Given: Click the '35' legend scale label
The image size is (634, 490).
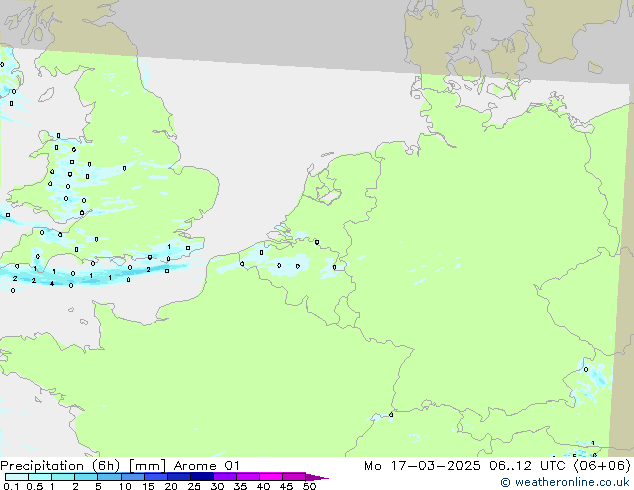Looking at the screenshot, I should click(240, 486).
